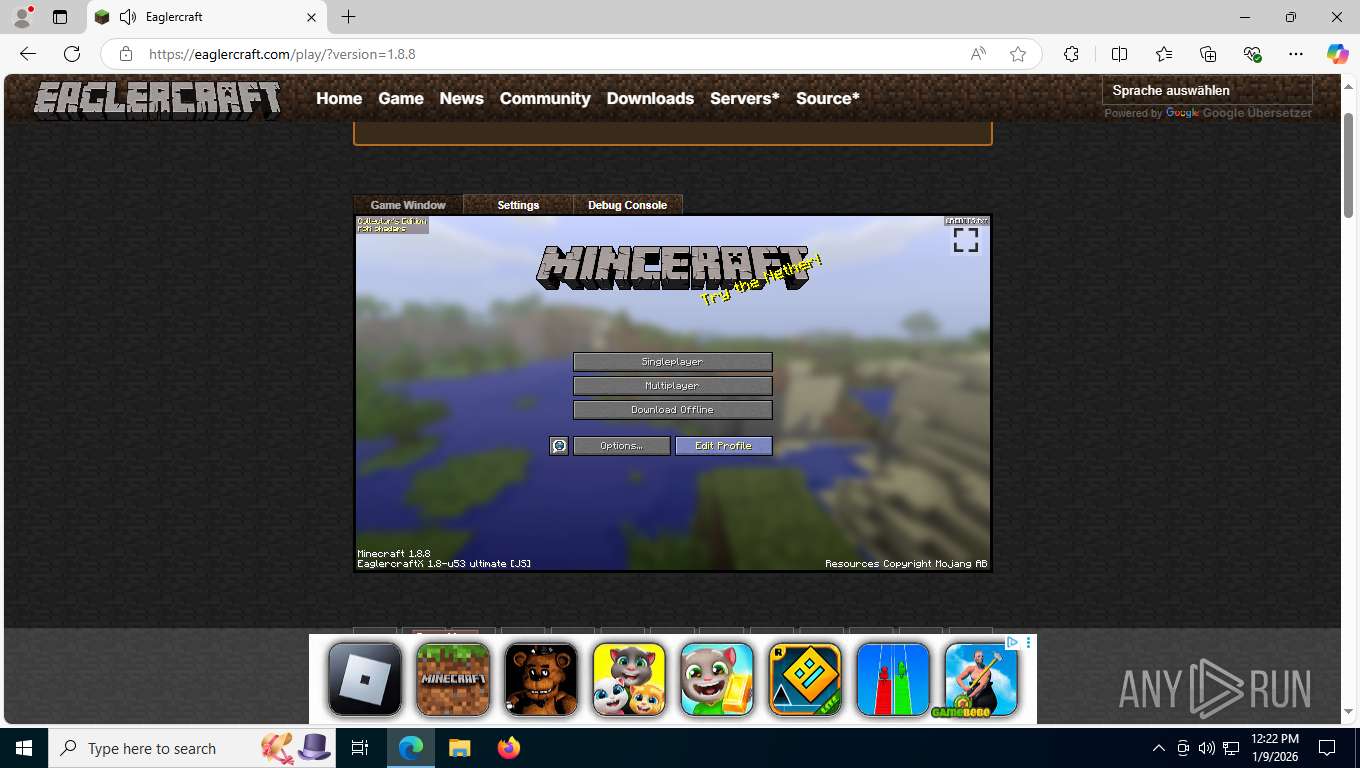Open browser Extensions puzzle icon
Viewport: 1360px width, 768px height.
coord(1071,54)
